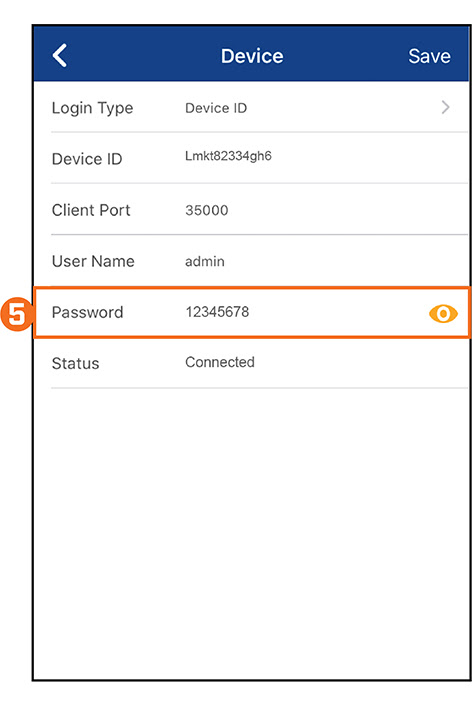Toggle password visibility with the eye icon
472x705 pixels.
pyautogui.click(x=443, y=313)
